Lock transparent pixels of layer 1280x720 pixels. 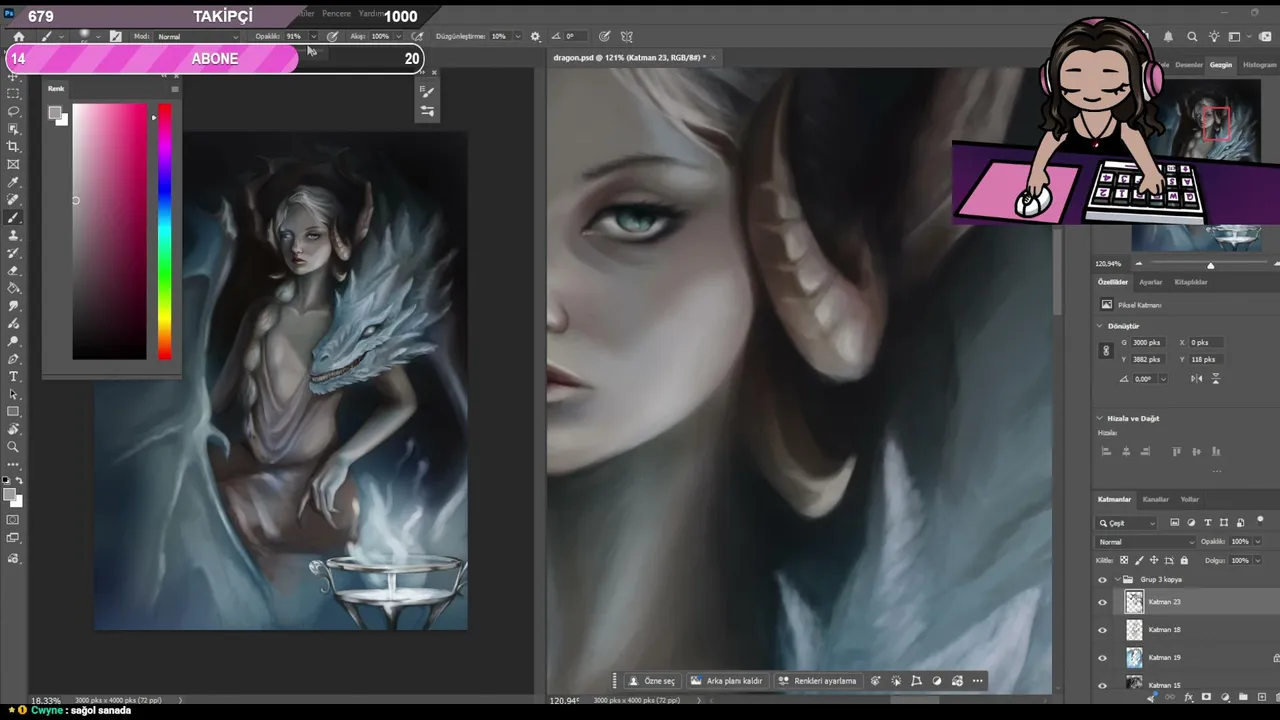pos(1124,561)
